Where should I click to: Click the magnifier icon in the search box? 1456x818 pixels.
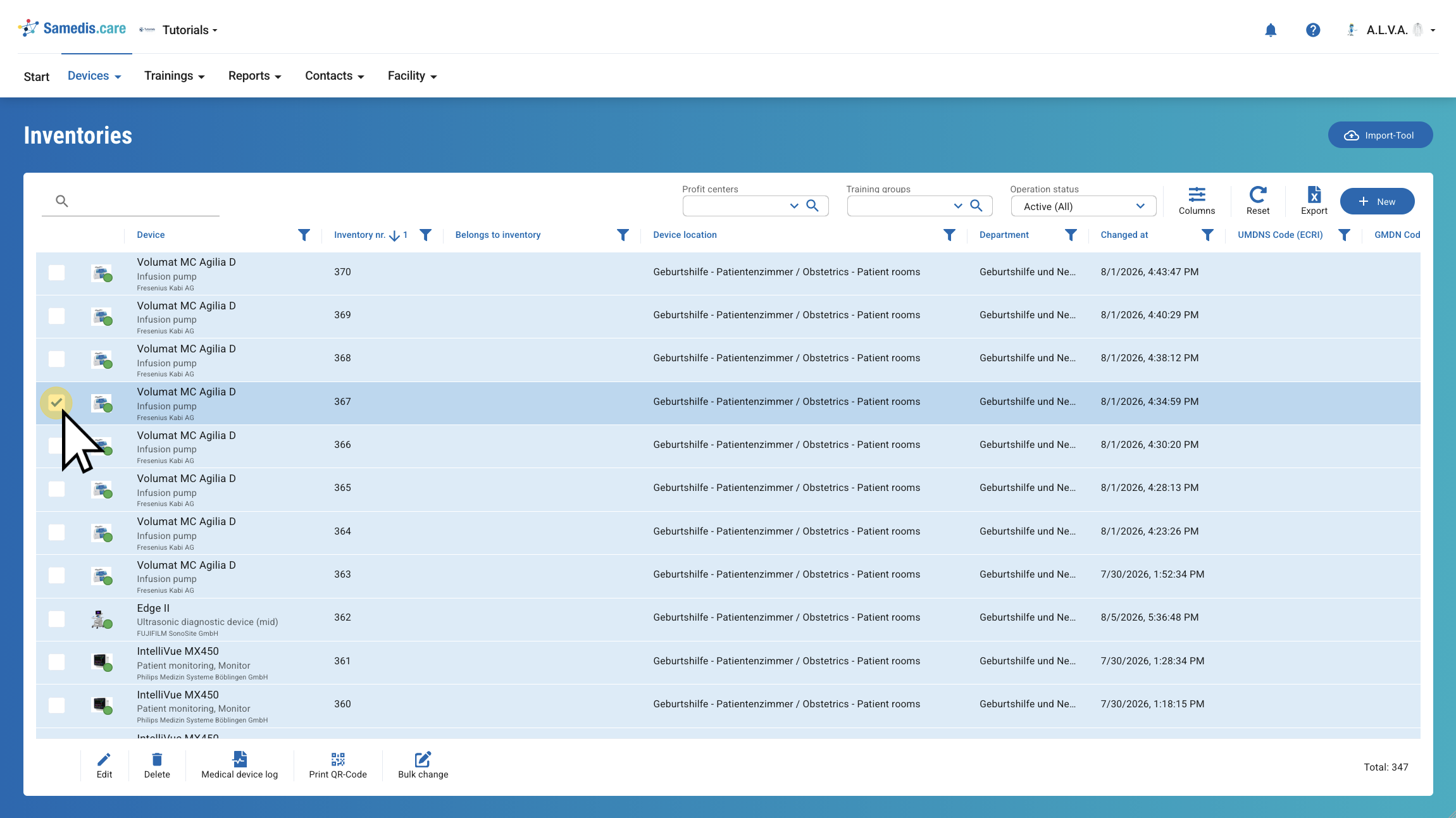tap(61, 201)
